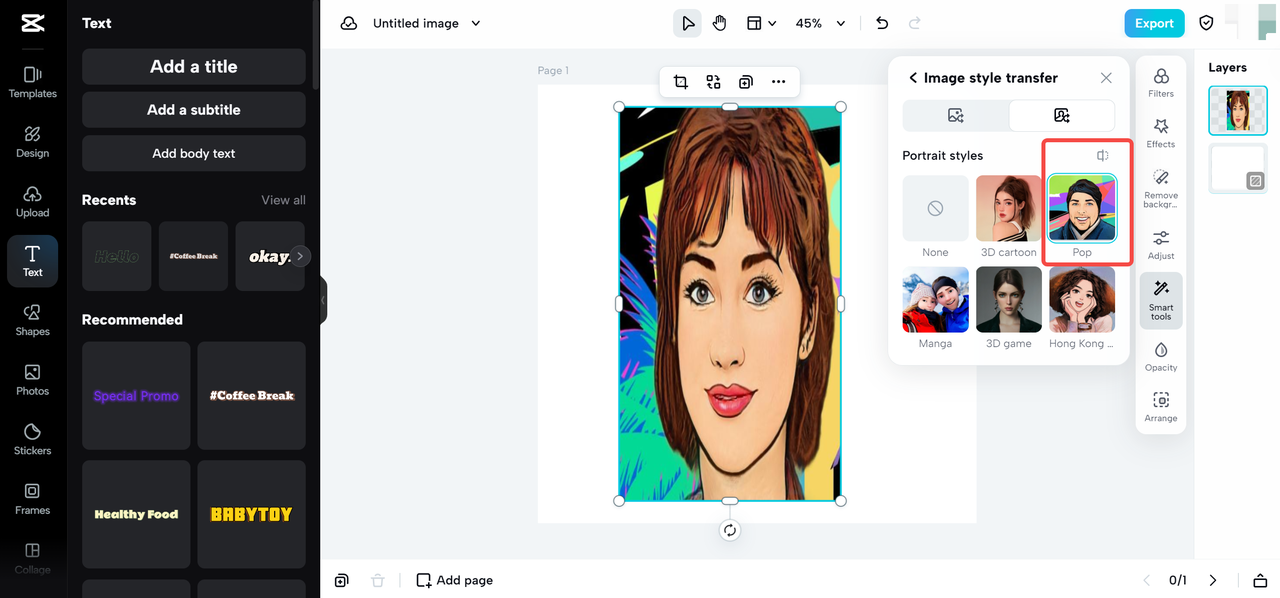
Task: Click Add a subtitle
Action: click(194, 110)
